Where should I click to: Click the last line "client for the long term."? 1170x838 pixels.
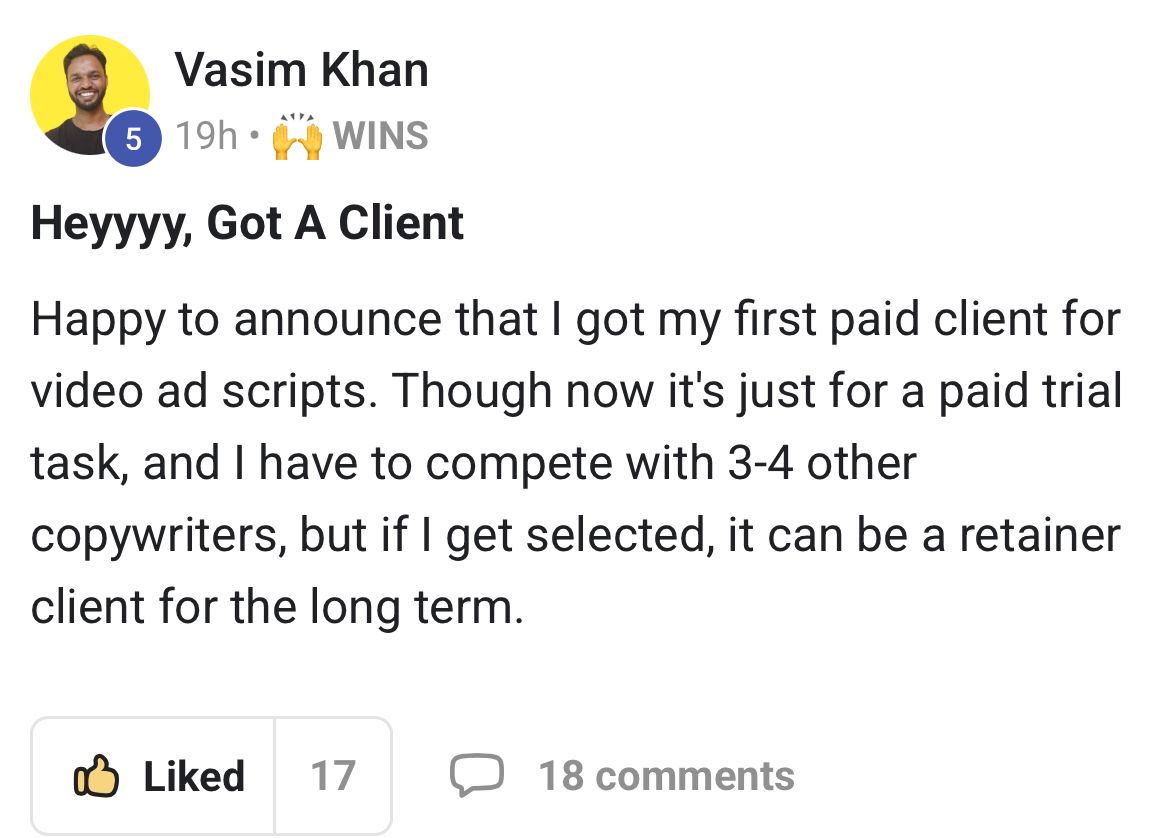(x=277, y=607)
